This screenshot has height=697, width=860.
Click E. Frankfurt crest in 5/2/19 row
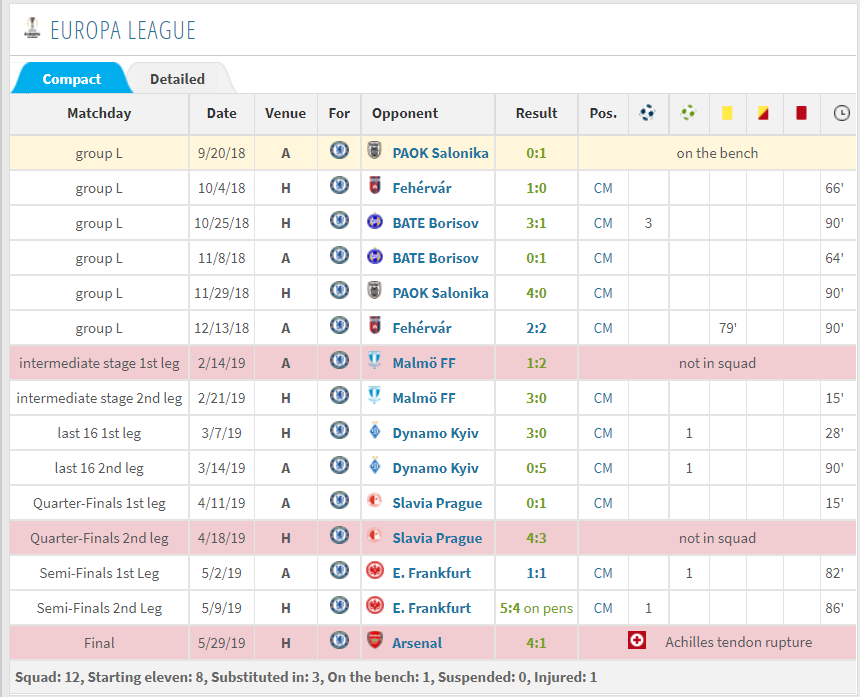[x=375, y=571]
